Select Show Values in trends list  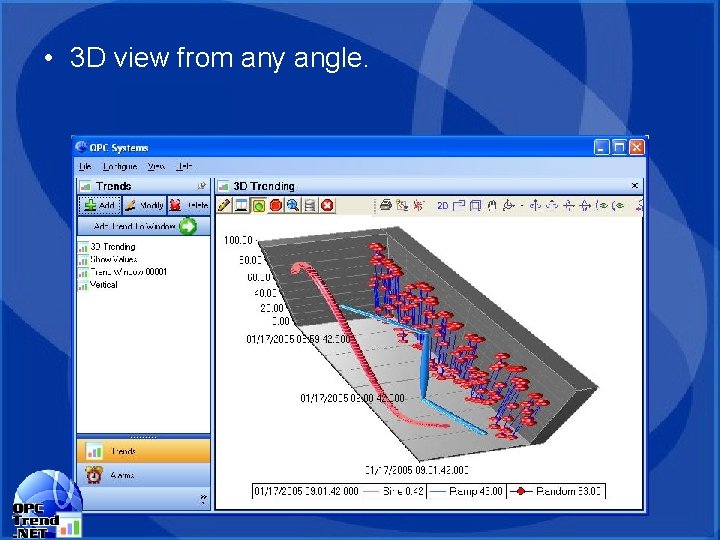(x=107, y=259)
